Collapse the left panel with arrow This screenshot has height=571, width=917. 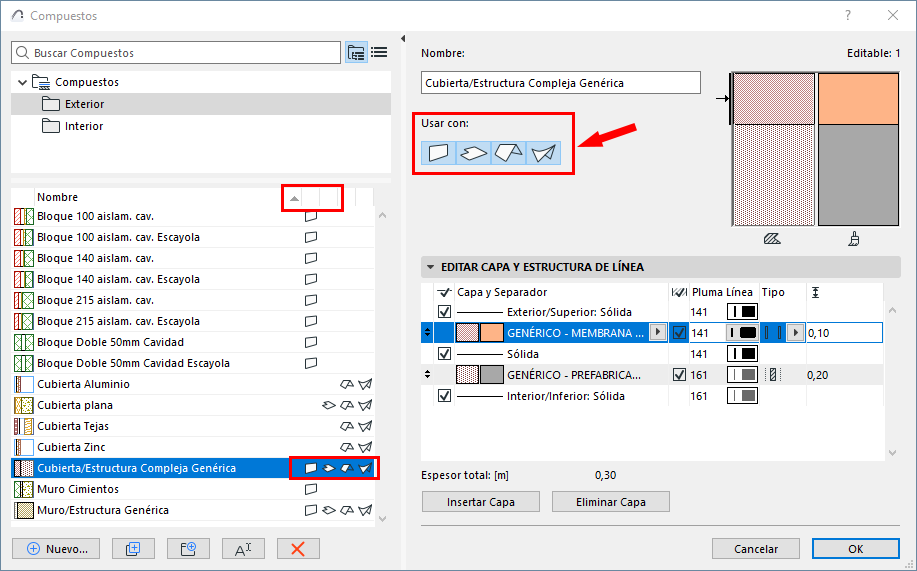coord(403,39)
